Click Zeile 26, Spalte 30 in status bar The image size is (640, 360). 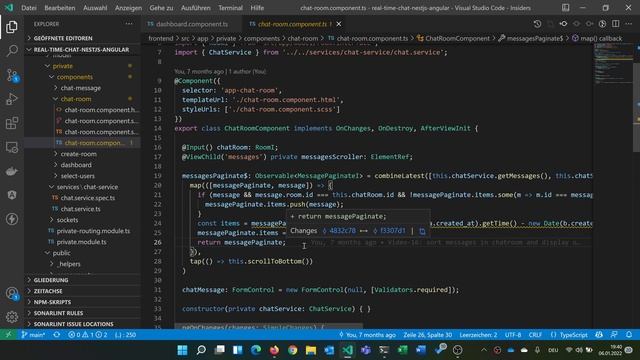(x=427, y=335)
